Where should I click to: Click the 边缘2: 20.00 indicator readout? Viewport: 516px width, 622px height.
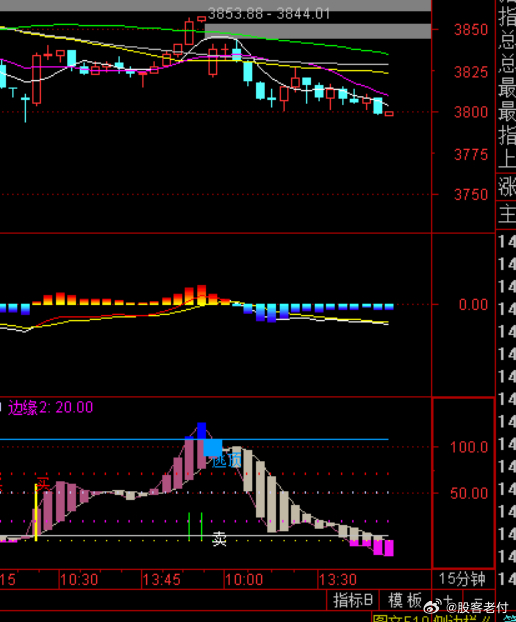pyautogui.click(x=50, y=407)
